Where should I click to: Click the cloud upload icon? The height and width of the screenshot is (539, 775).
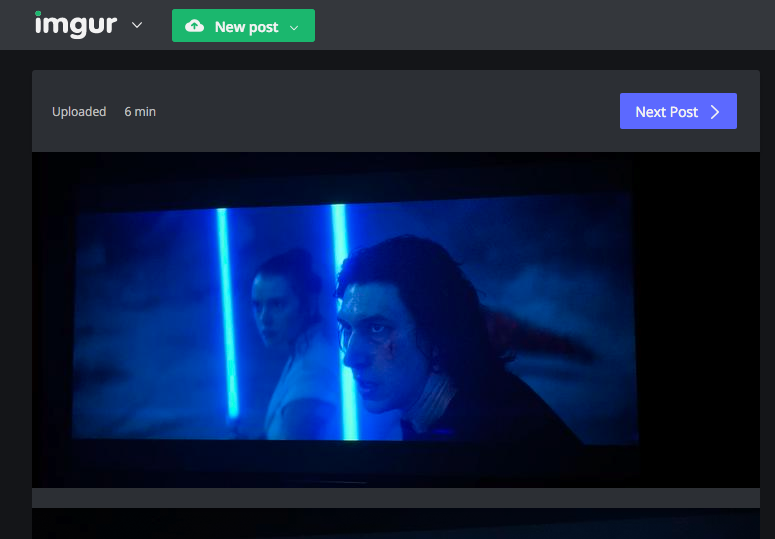click(x=194, y=26)
